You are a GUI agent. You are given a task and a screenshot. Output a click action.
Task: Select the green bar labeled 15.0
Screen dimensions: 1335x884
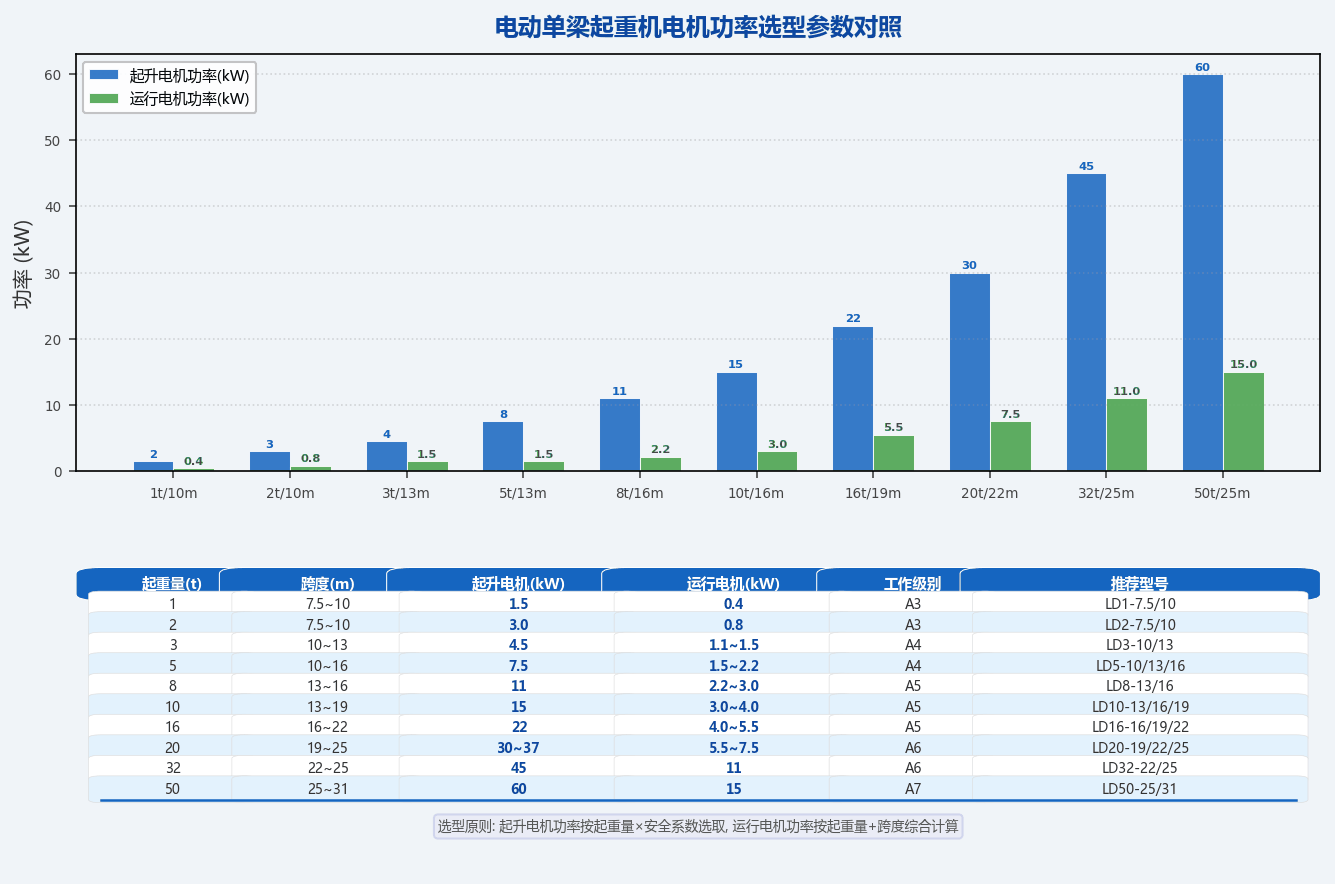pos(1243,422)
